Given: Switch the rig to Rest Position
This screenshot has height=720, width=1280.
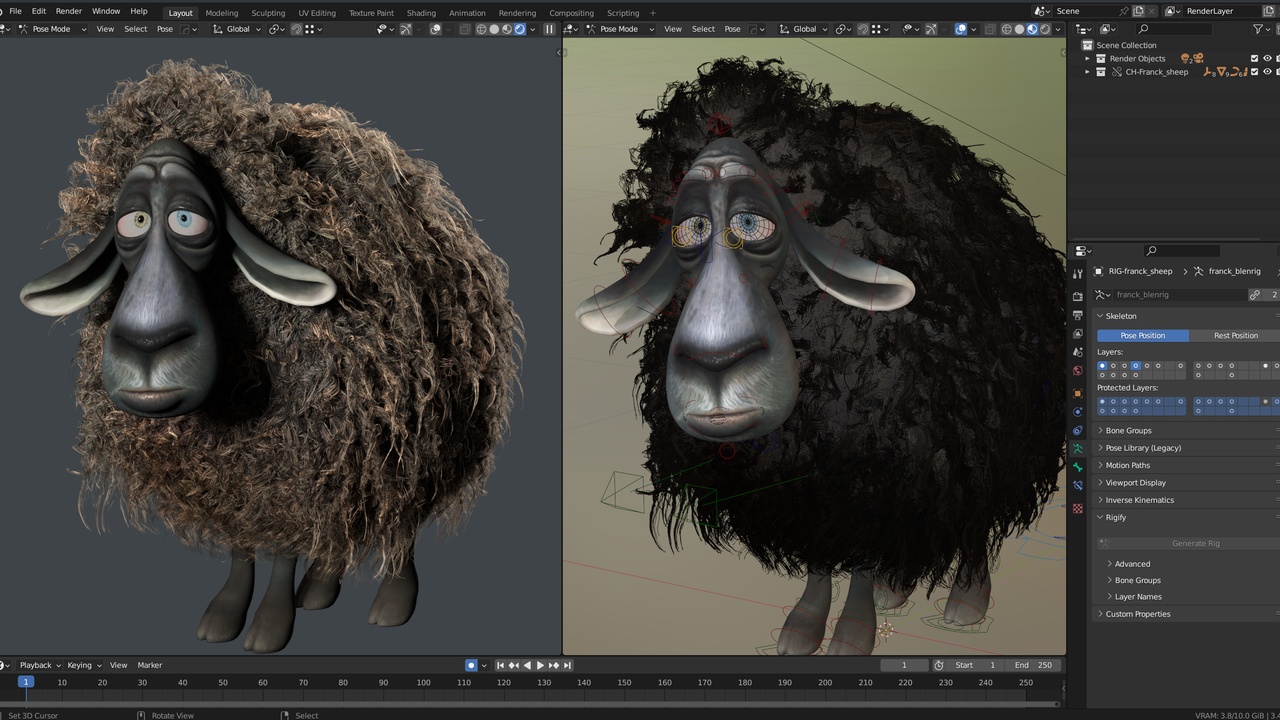Looking at the screenshot, I should tap(1236, 335).
